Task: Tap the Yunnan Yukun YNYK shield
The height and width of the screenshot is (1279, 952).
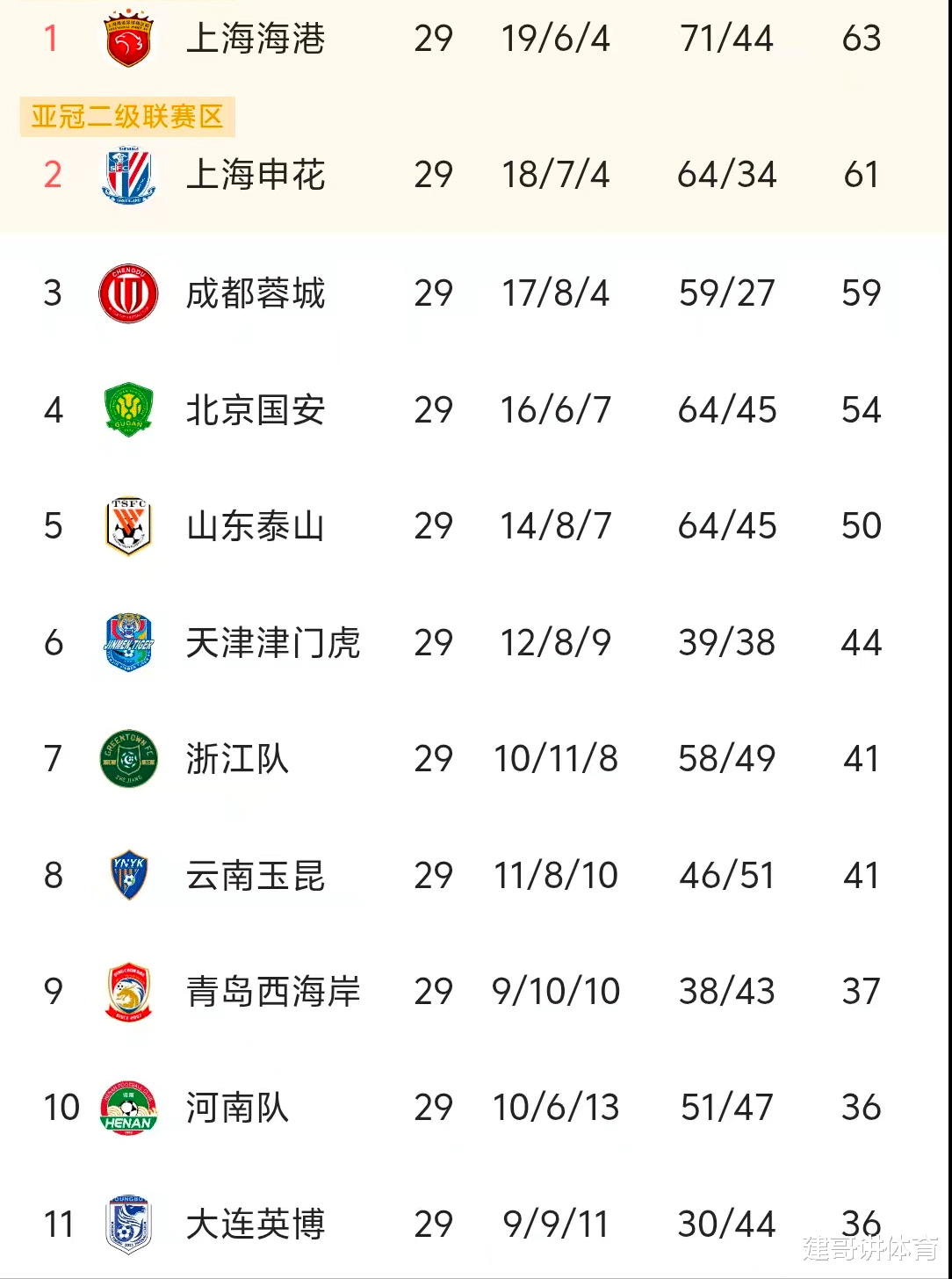Action: point(128,875)
